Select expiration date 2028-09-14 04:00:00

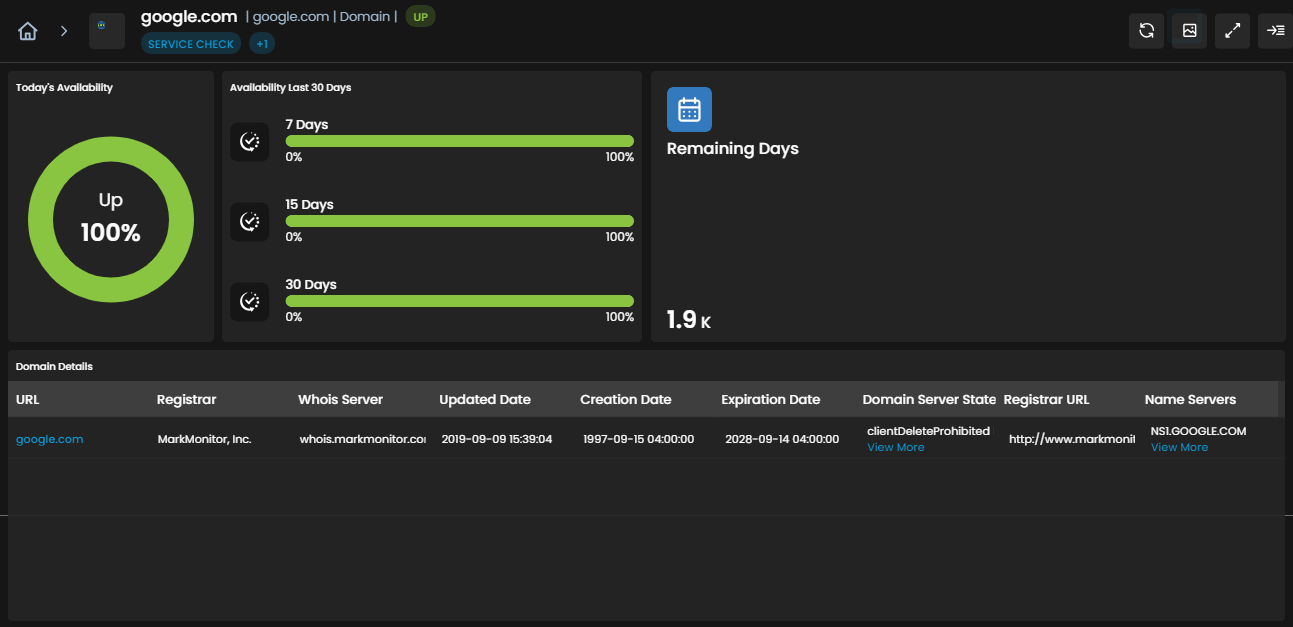click(x=783, y=439)
